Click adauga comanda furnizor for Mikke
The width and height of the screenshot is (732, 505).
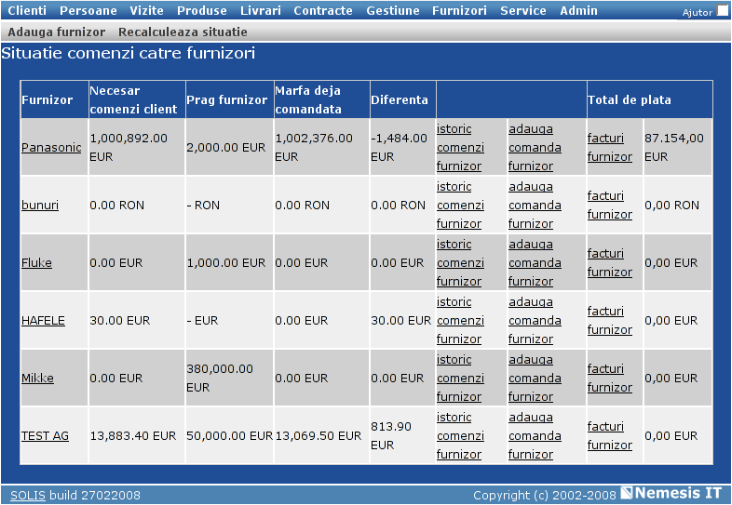(535, 378)
